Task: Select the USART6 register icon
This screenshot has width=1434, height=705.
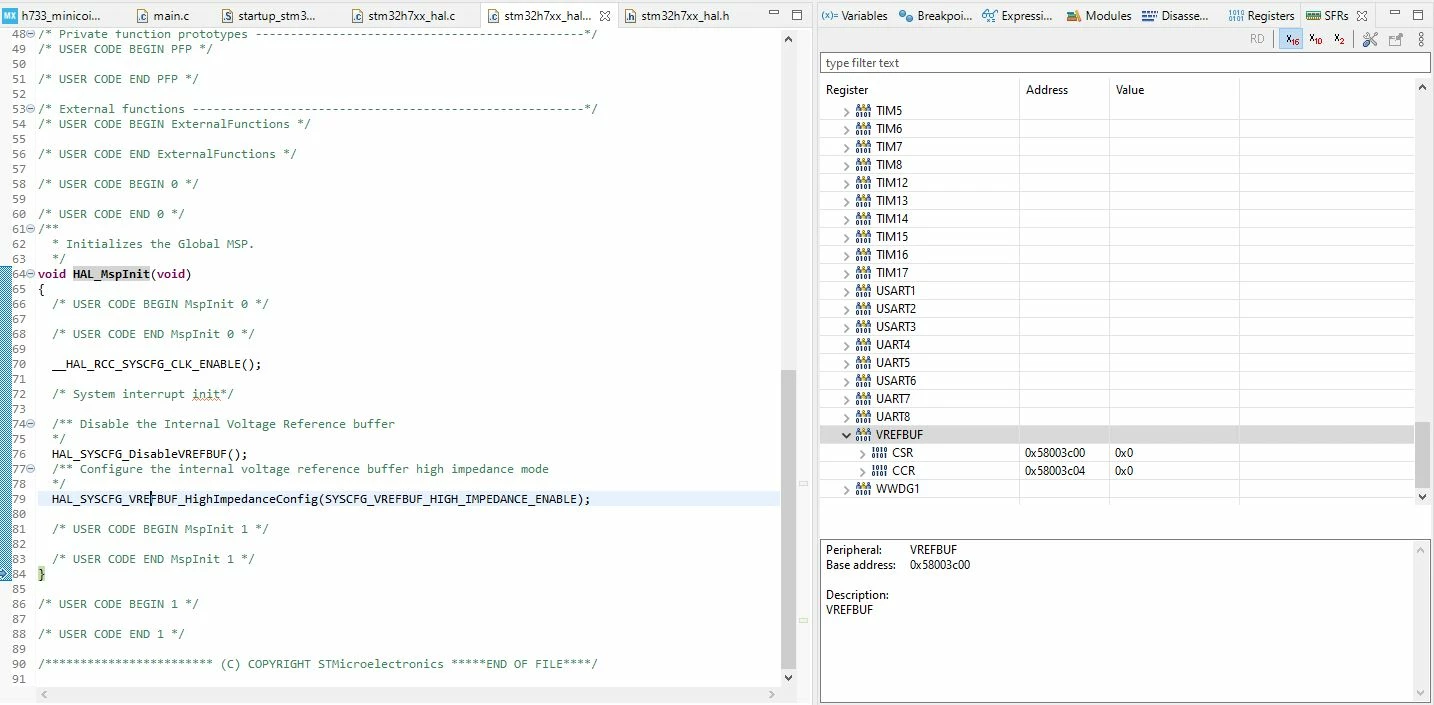Action: (x=863, y=381)
